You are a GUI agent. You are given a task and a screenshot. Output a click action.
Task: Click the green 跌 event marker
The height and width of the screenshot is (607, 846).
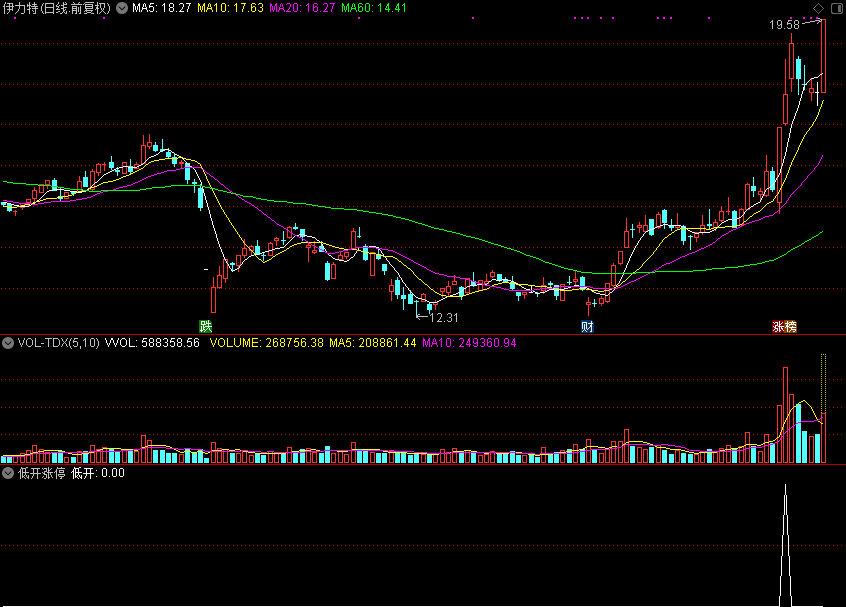pyautogui.click(x=206, y=326)
